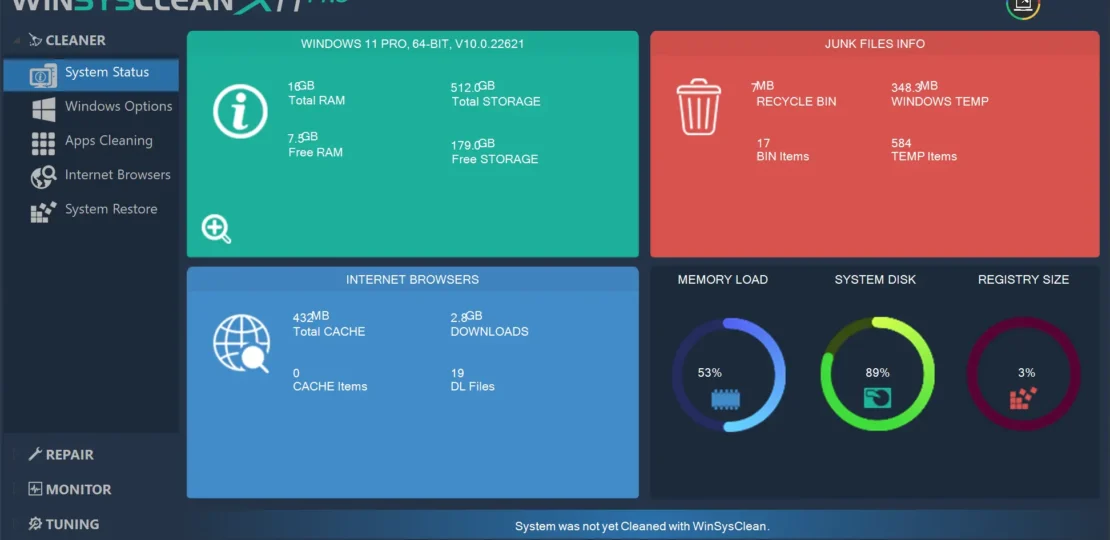Screen dimensions: 1110x540
Task: Open Internet Browsers section in sidebar
Action: point(118,175)
